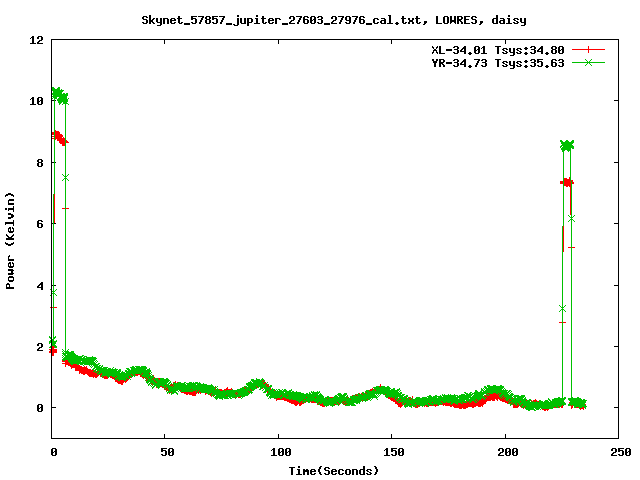
Task: Click the data bump near 195 seconds
Action: [x=494, y=392]
